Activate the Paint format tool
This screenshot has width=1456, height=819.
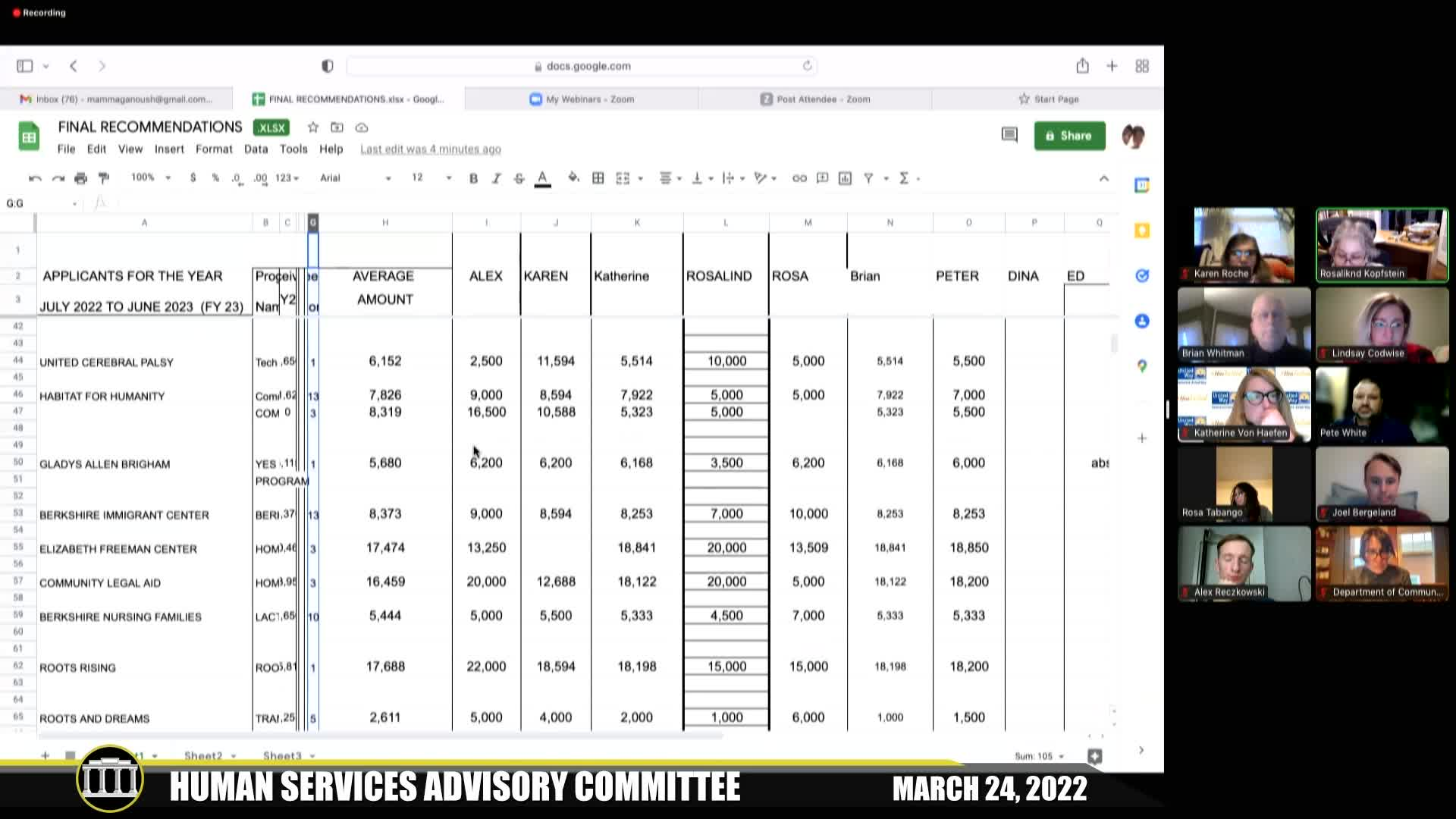(104, 178)
